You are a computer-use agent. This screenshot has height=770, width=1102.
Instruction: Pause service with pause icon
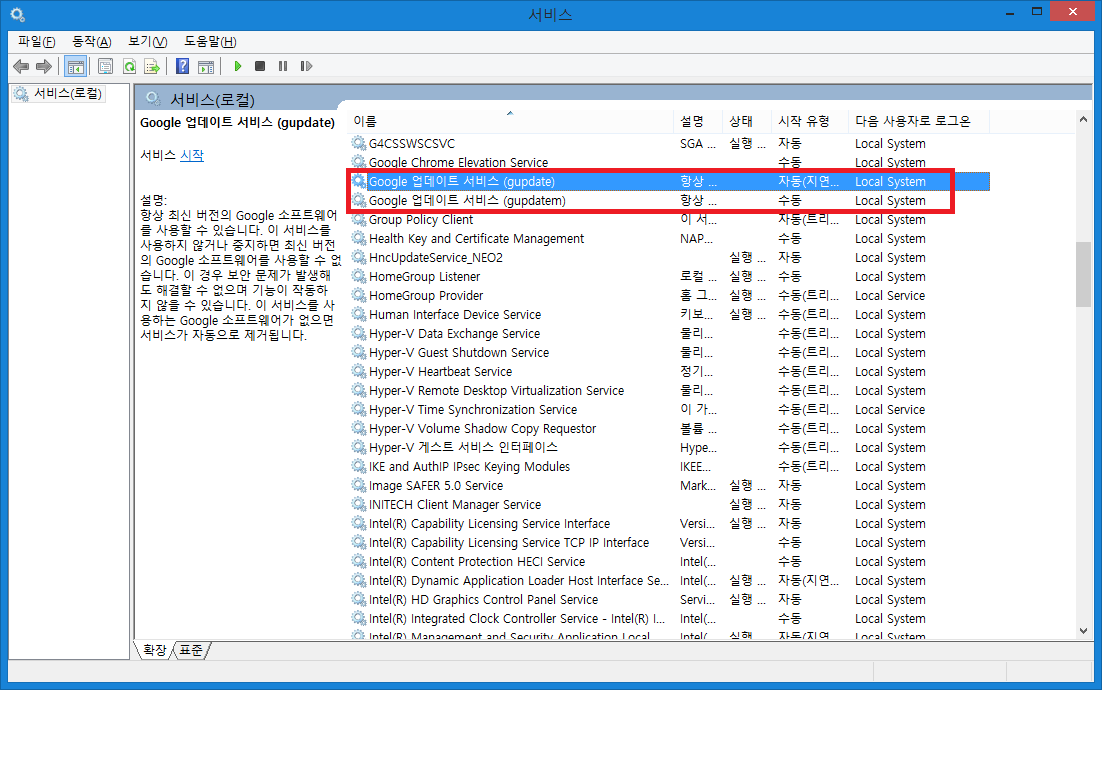[283, 66]
